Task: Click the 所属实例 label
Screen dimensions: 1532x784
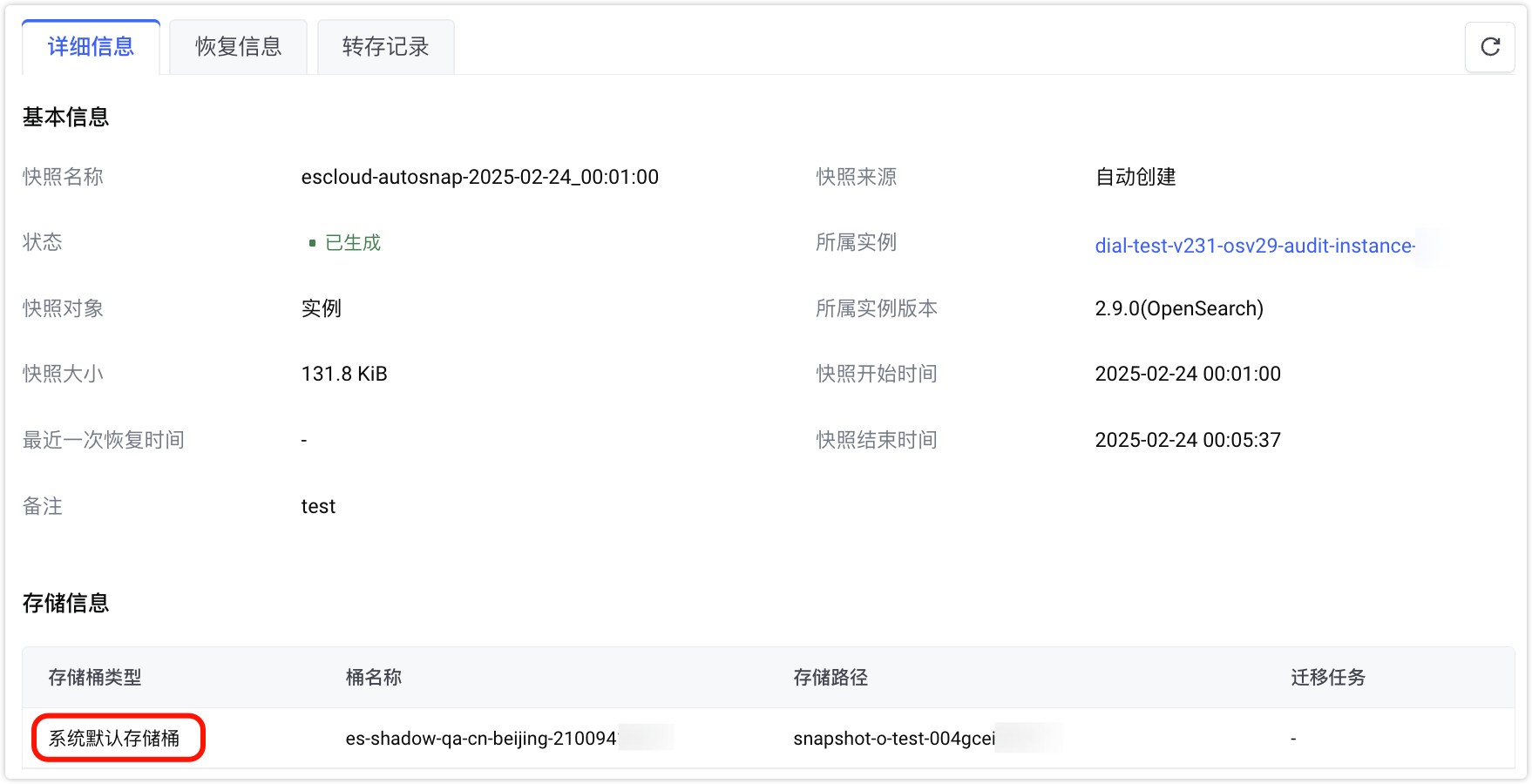Action: 857,242
